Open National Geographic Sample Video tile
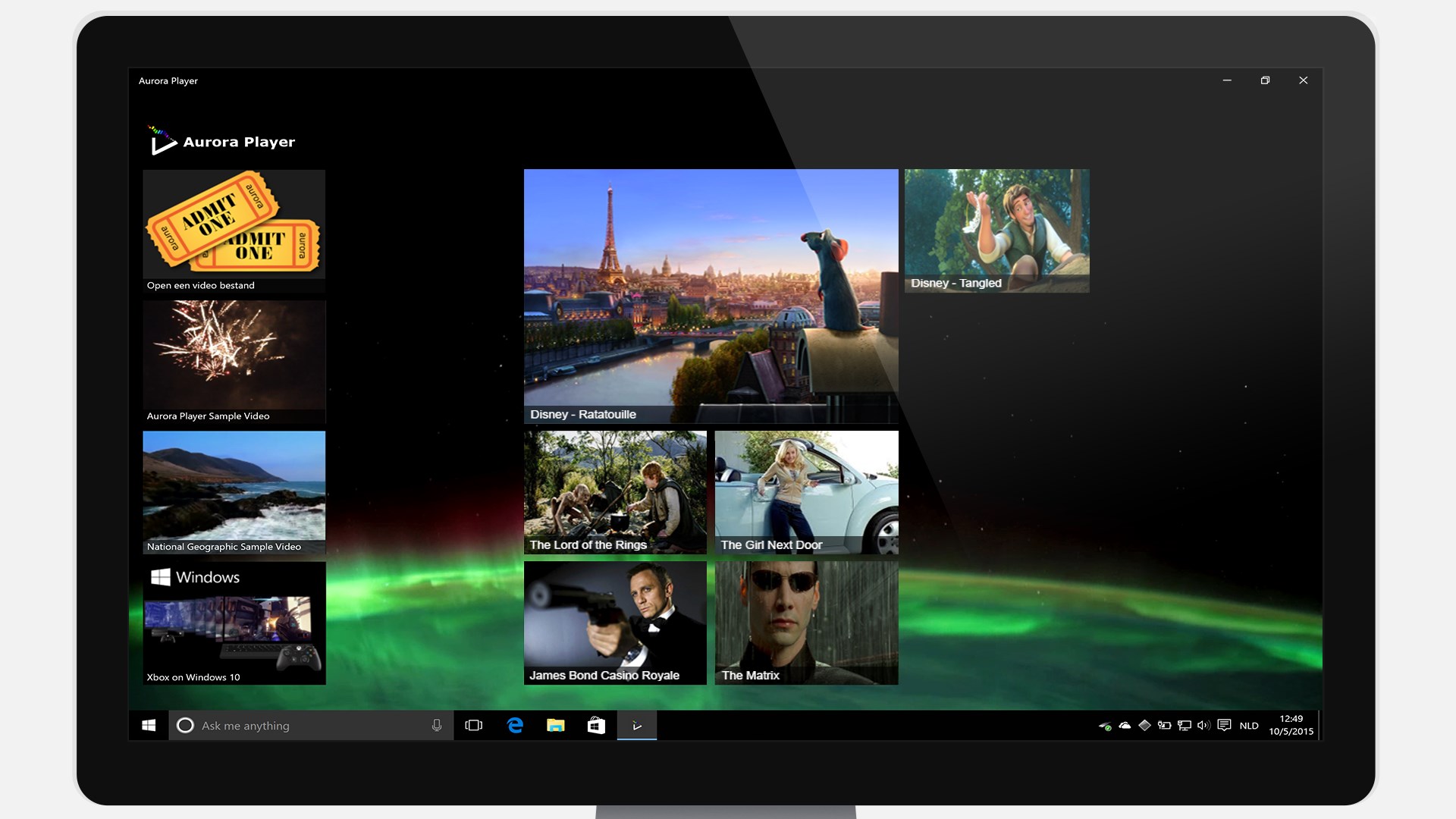Viewport: 1456px width, 819px height. [x=234, y=492]
